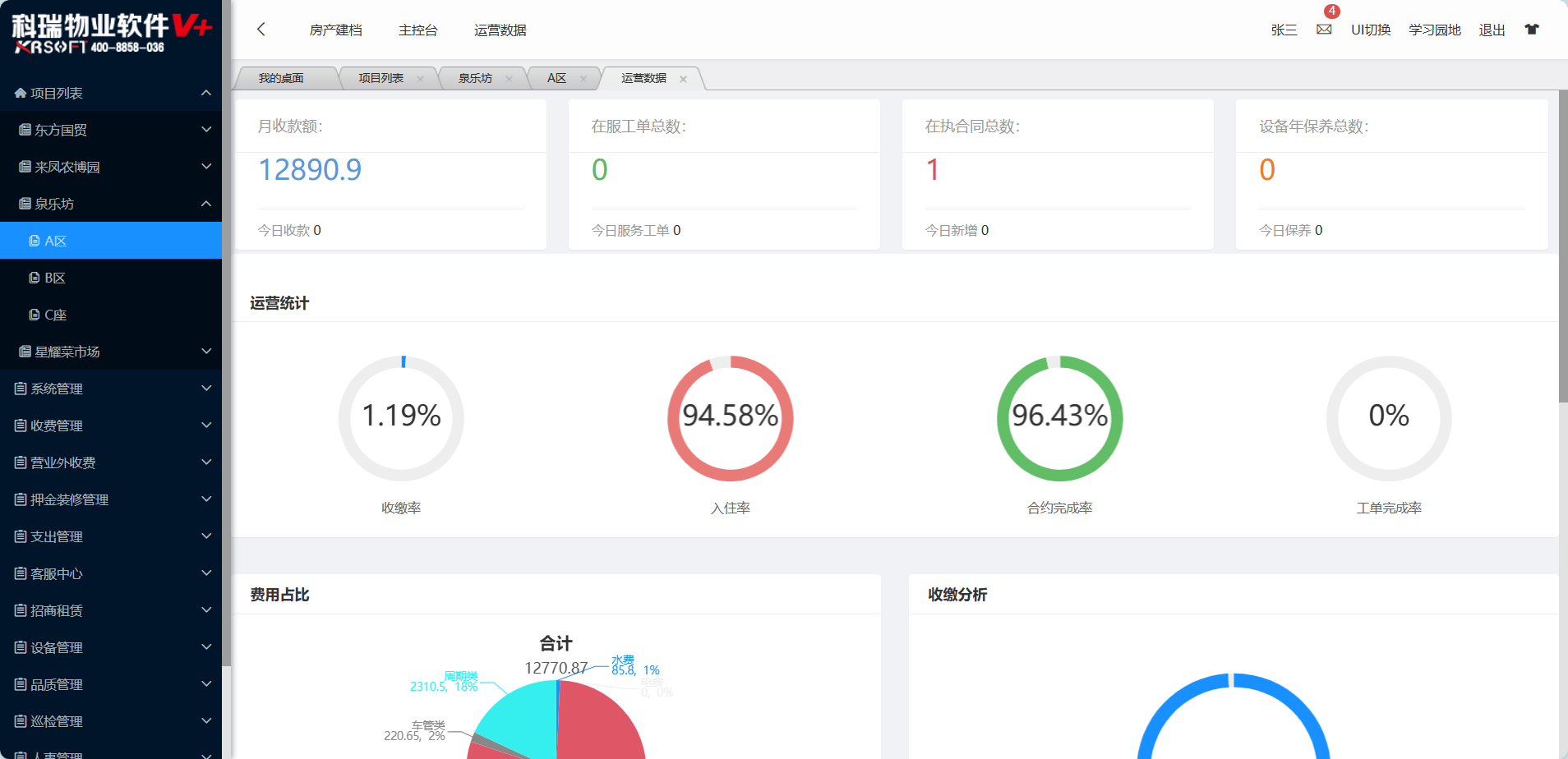
Task: Click the 巡检管理 menu icon
Action: [x=21, y=721]
